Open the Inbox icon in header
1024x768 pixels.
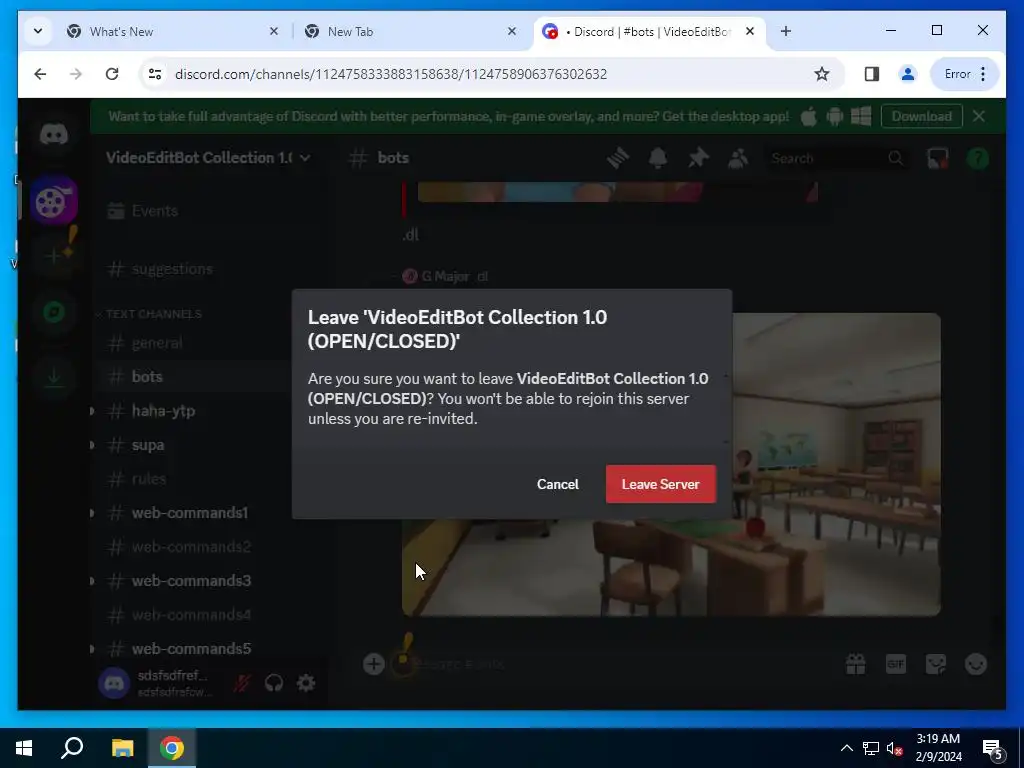(x=937, y=158)
